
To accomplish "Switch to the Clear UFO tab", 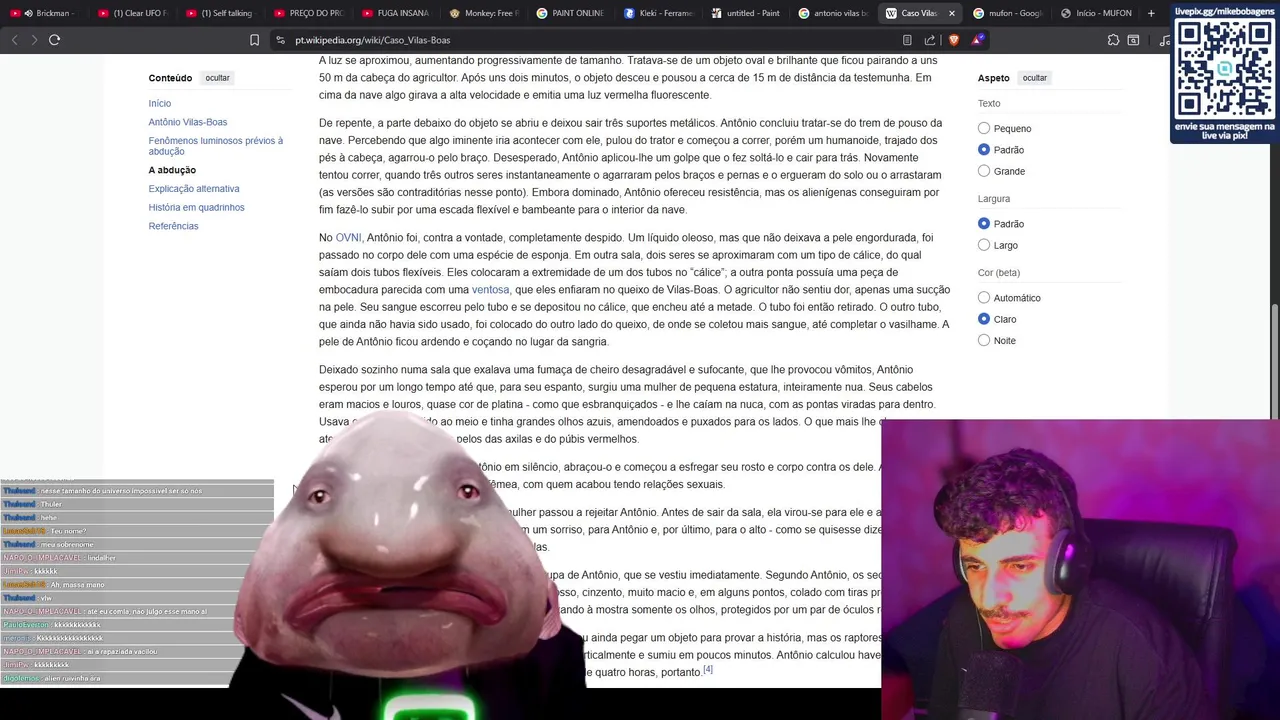I will [132, 13].
